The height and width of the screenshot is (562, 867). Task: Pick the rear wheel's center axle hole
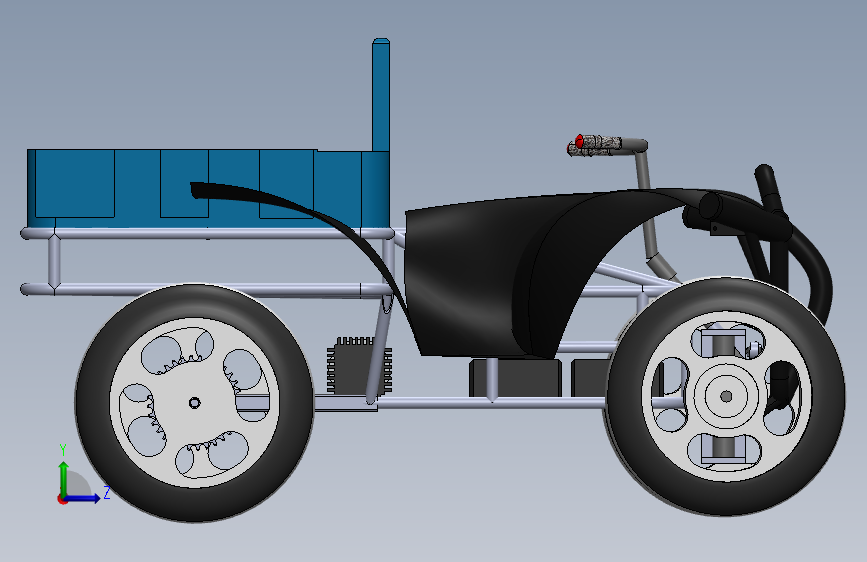coord(194,403)
